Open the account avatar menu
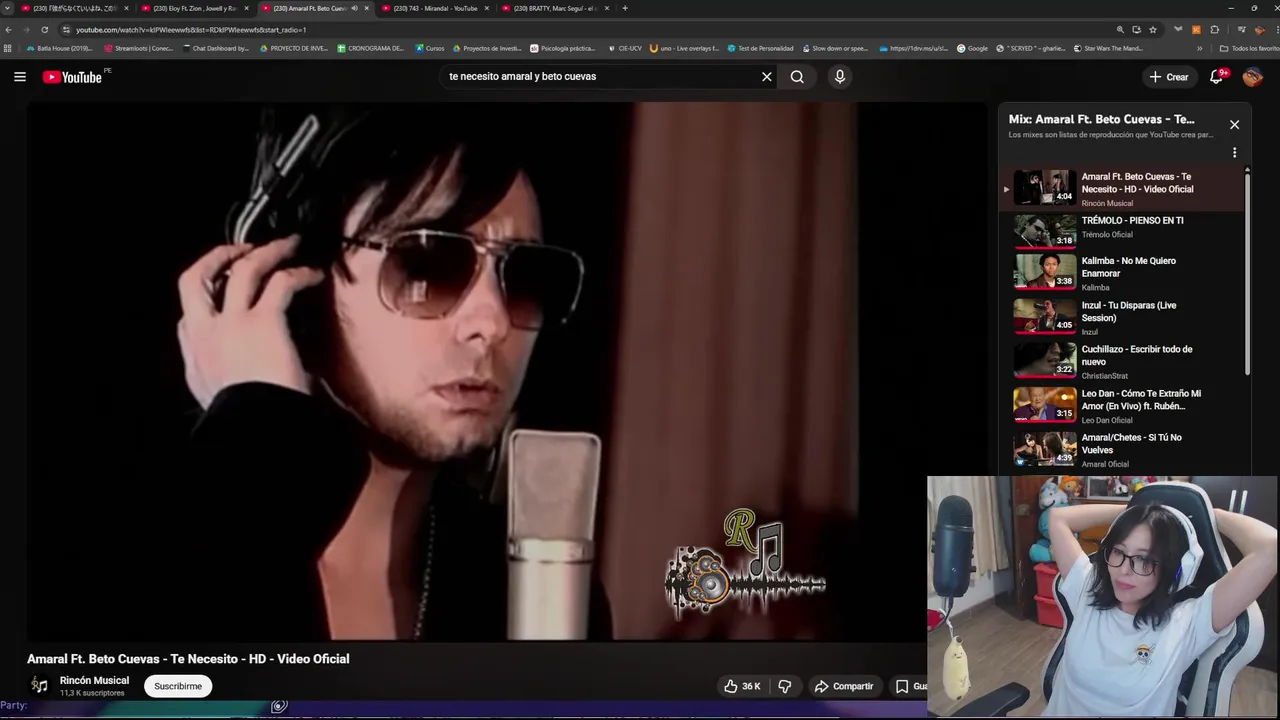 click(x=1252, y=77)
